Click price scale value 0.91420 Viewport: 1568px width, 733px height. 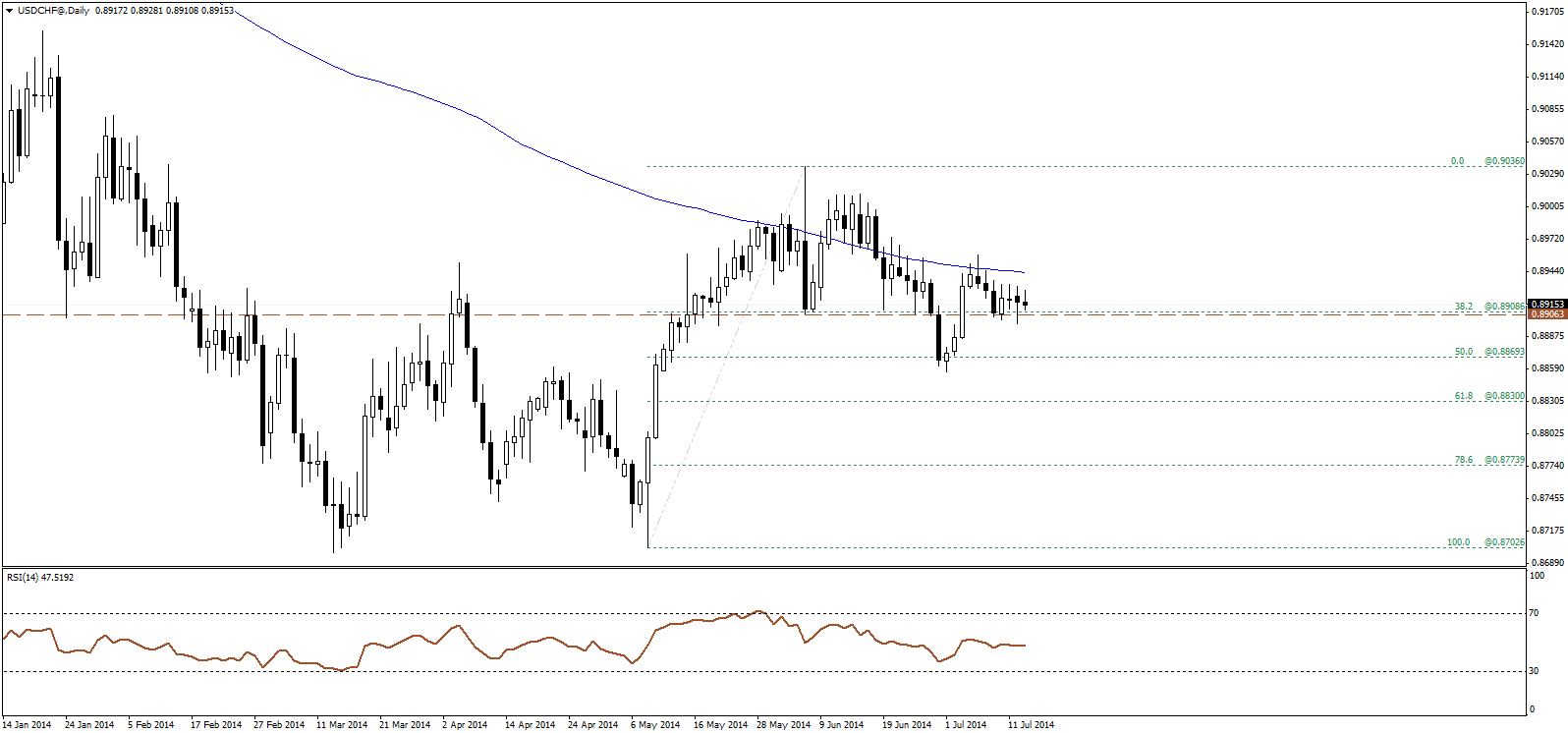(1549, 44)
